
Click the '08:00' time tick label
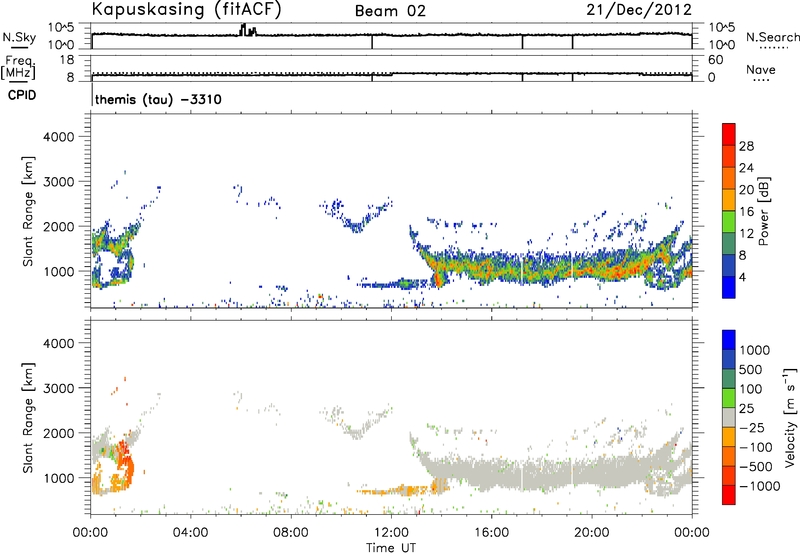point(291,533)
